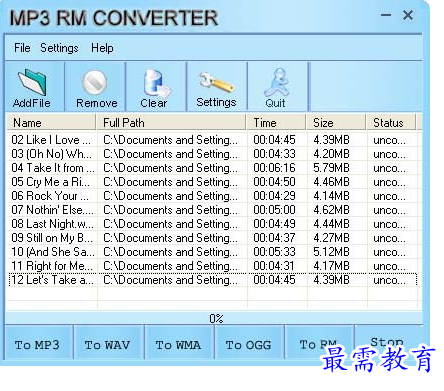Select row "02 Like I Love ..."

tap(213, 140)
